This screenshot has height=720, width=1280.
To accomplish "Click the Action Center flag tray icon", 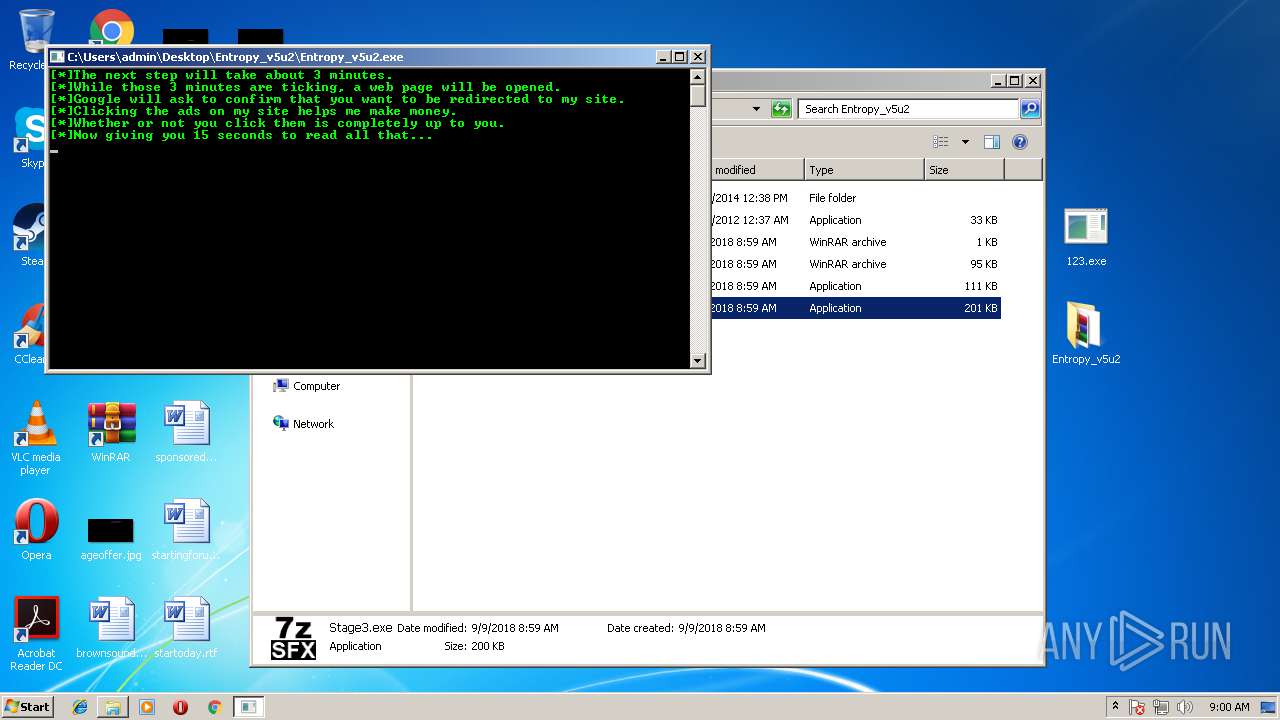I will (1137, 707).
